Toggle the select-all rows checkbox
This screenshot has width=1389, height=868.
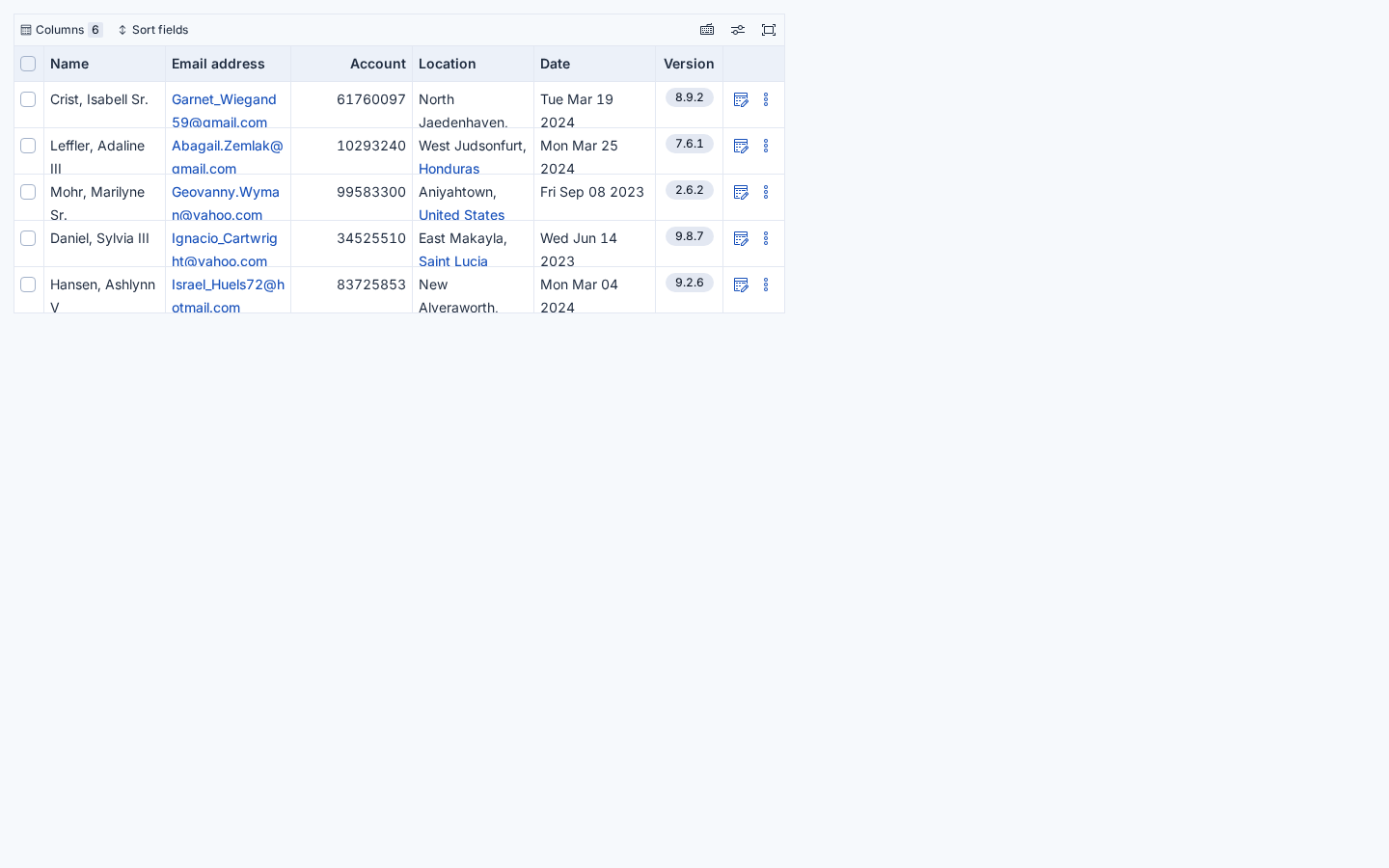click(28, 64)
